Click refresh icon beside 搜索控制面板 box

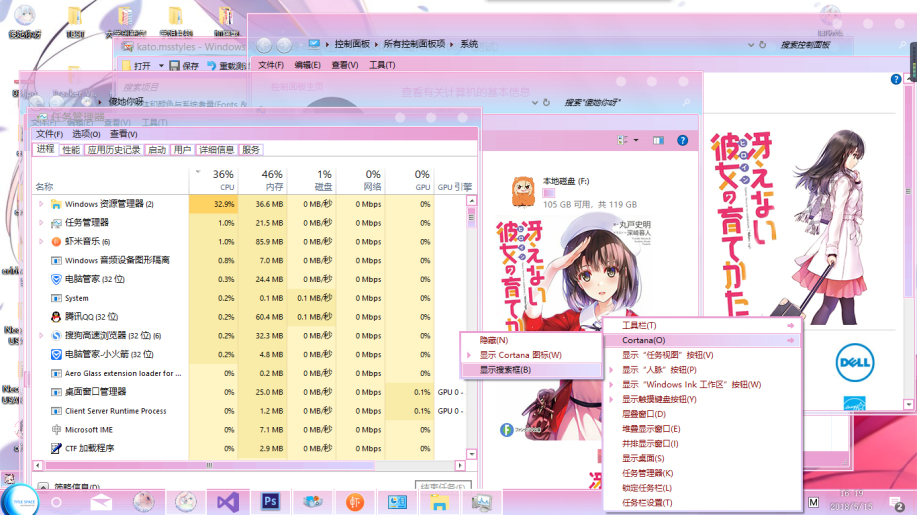(763, 44)
